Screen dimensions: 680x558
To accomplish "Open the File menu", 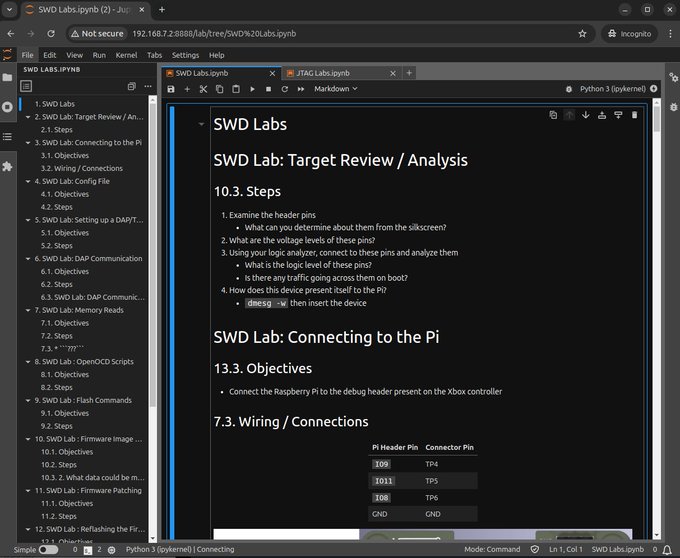I will coord(27,55).
